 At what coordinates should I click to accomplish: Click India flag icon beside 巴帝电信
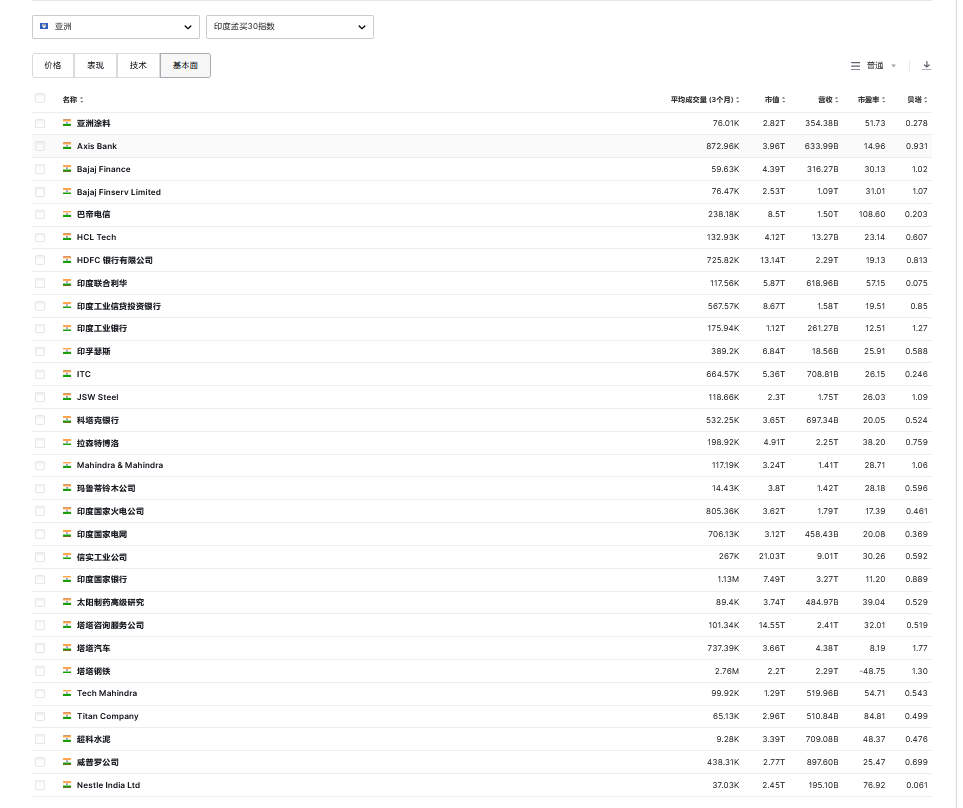coord(67,214)
